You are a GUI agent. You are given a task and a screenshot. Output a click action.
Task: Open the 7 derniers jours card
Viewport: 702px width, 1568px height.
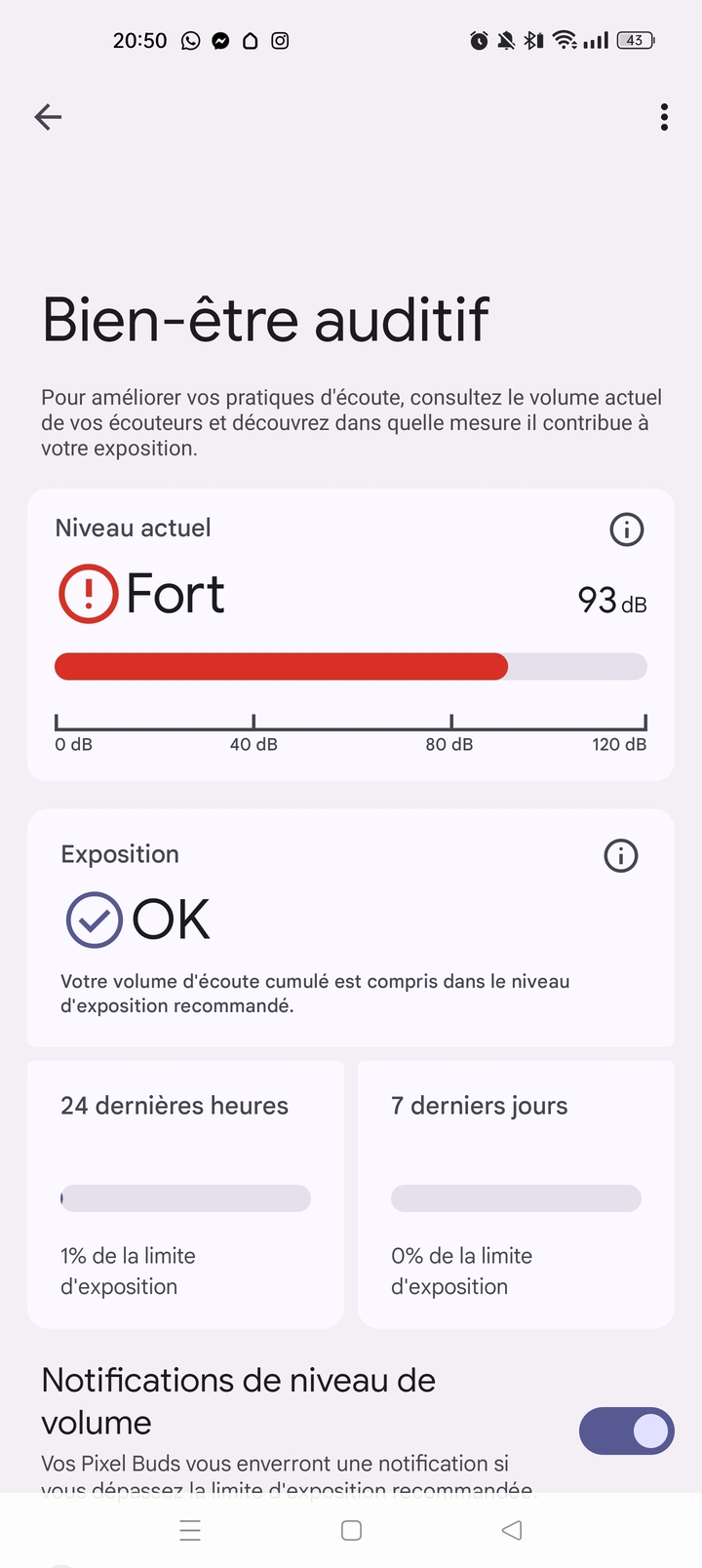(x=516, y=1194)
